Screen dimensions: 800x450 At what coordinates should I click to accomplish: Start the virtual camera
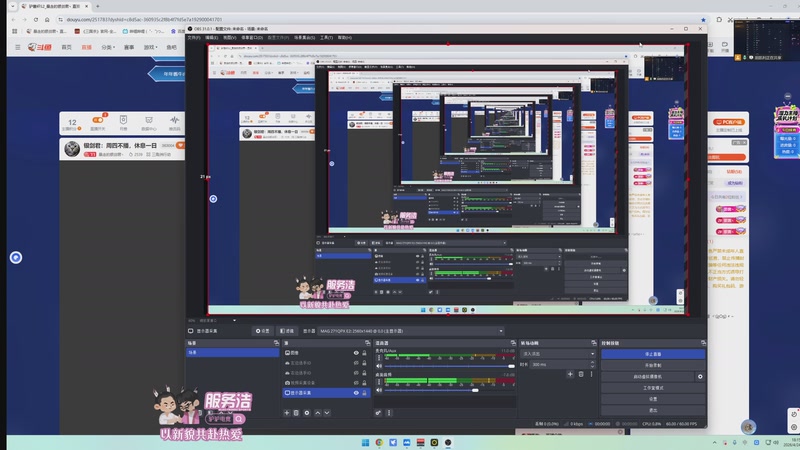647,377
